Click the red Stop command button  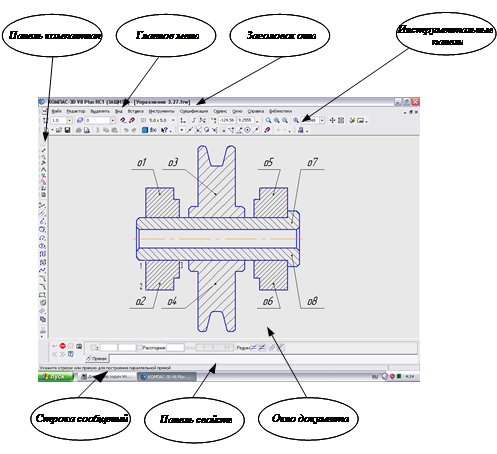coord(62,346)
